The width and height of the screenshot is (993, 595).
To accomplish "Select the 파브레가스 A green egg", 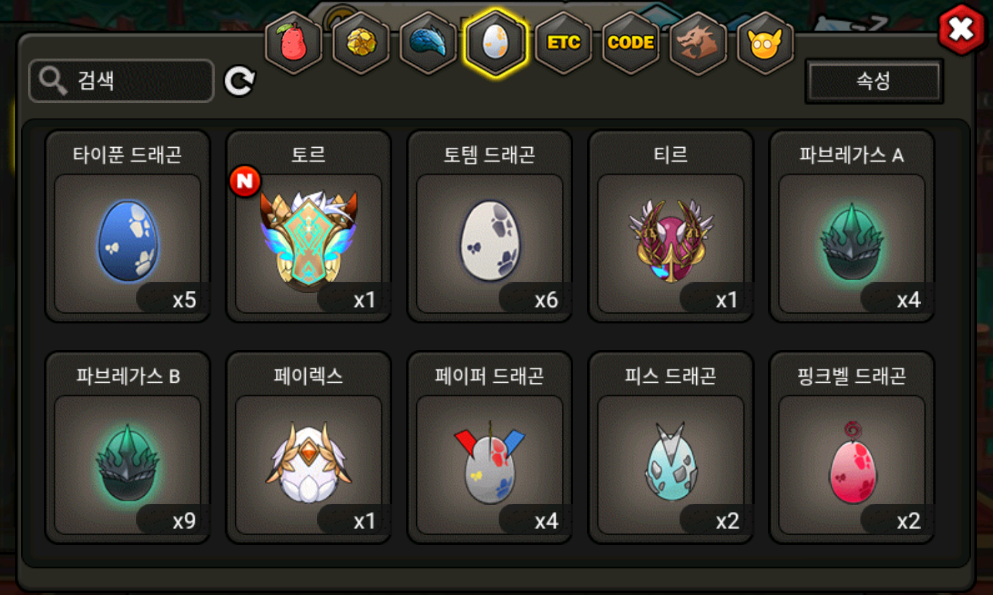I will point(852,227).
